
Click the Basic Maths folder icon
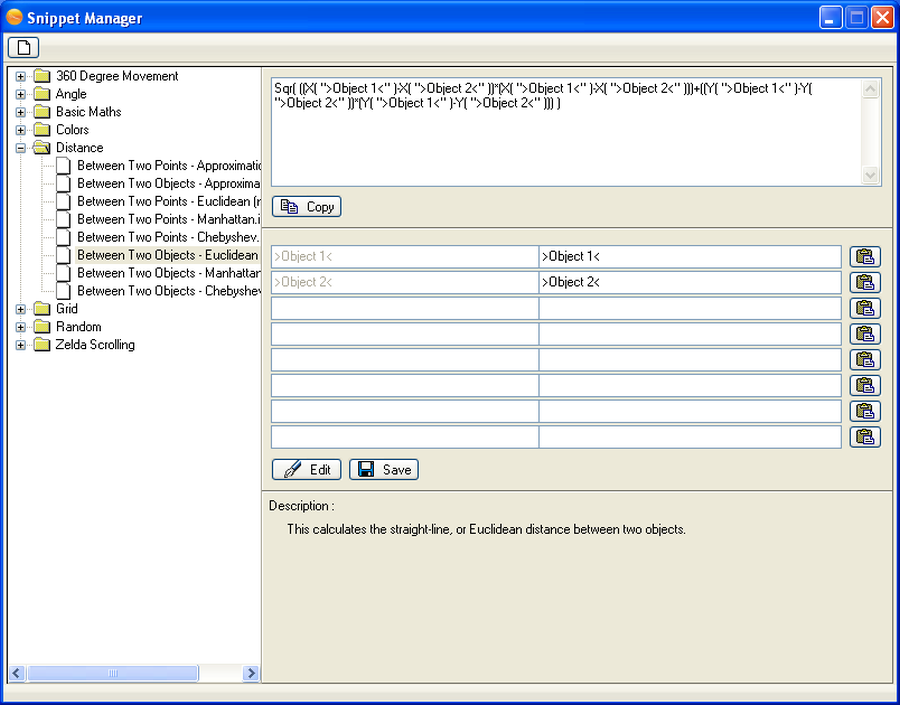point(42,112)
